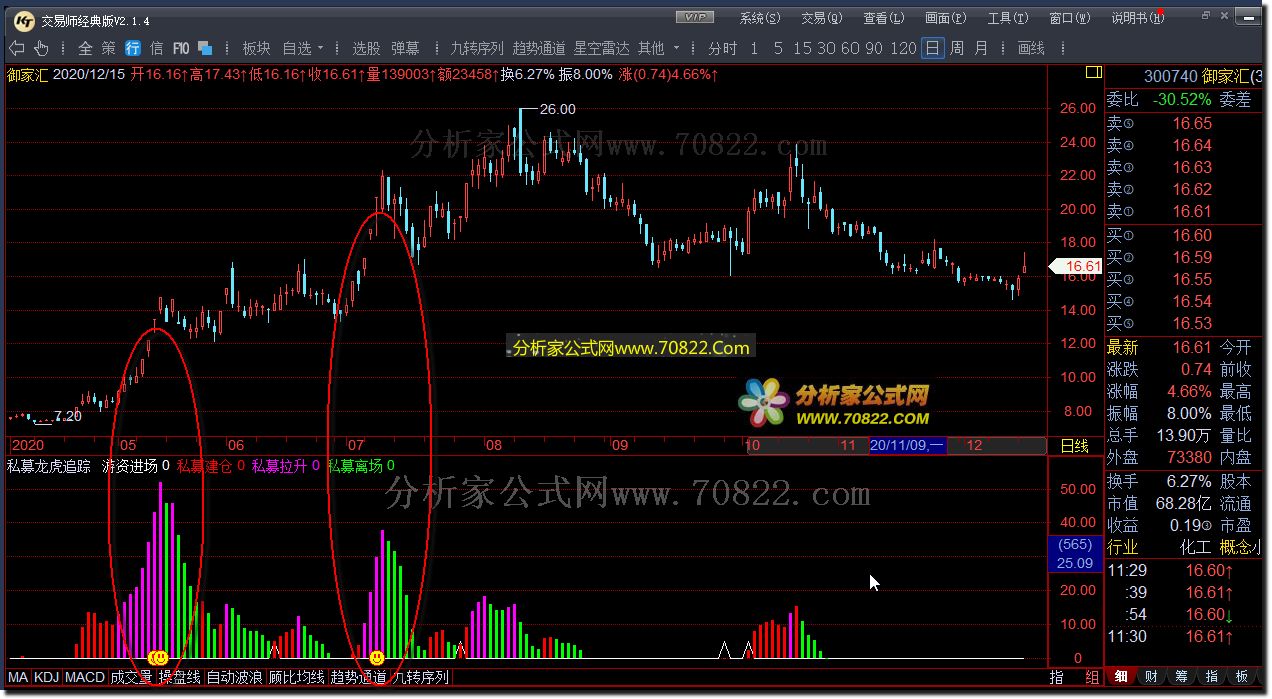Open the 说明书(H) menu
1272x699 pixels.
click(x=1137, y=18)
